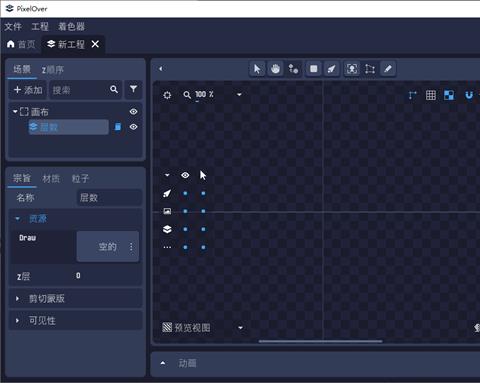Open the 预览视图 view dropdown arrow
The width and height of the screenshot is (480, 383).
click(240, 328)
